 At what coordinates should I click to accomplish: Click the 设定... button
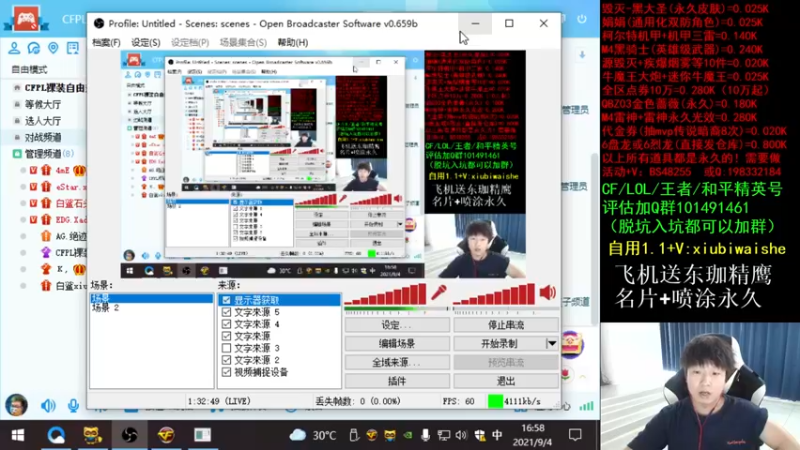click(397, 325)
